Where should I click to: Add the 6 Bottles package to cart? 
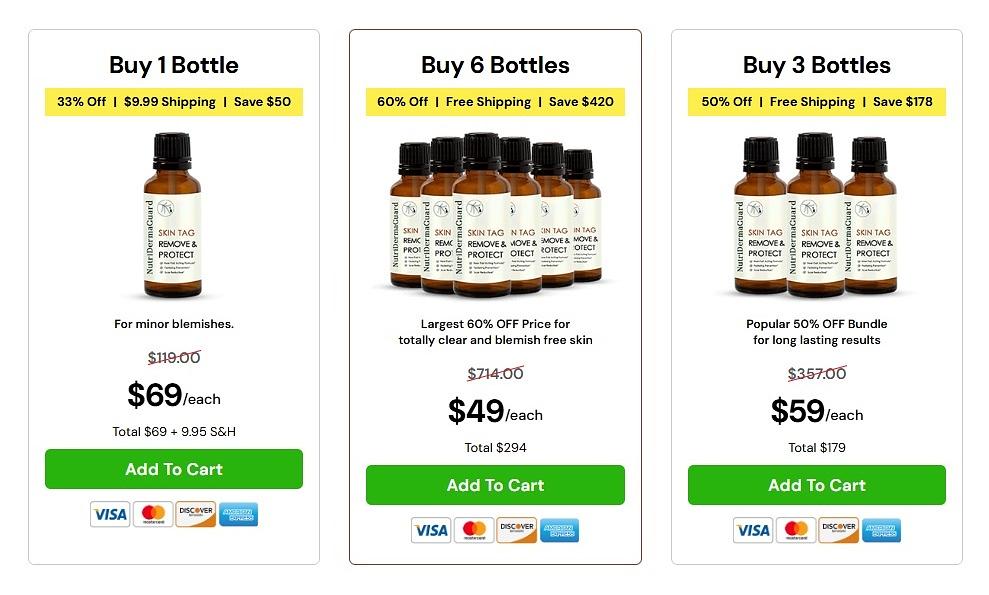pyautogui.click(x=495, y=485)
